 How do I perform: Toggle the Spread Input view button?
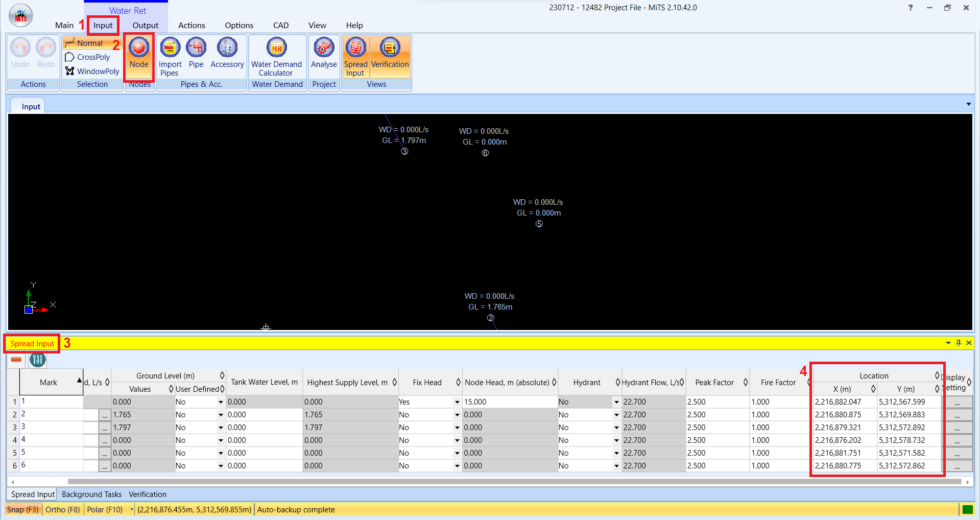(355, 54)
